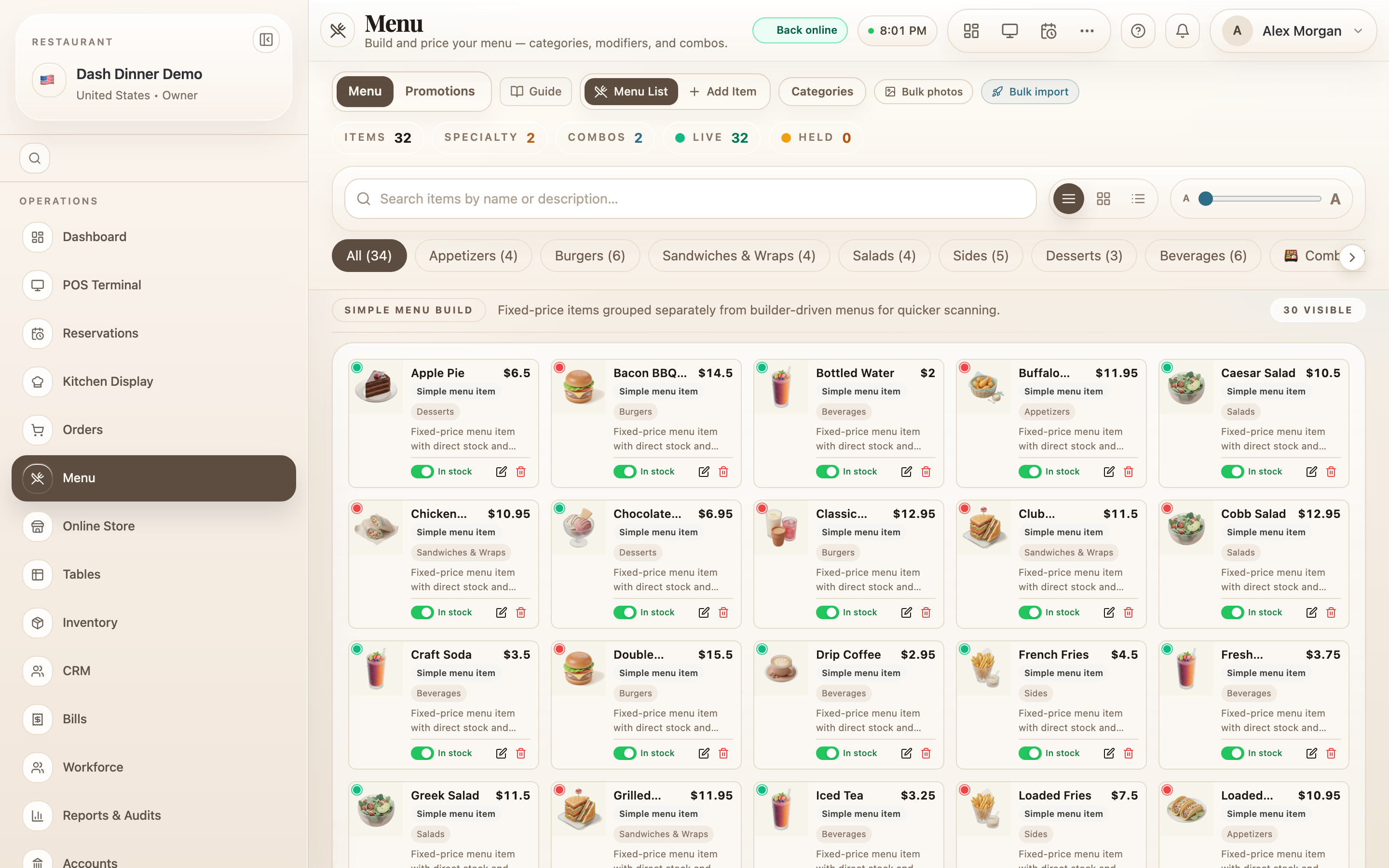This screenshot has height=868, width=1389.
Task: Open POS monitor icon in header
Action: click(x=1009, y=31)
